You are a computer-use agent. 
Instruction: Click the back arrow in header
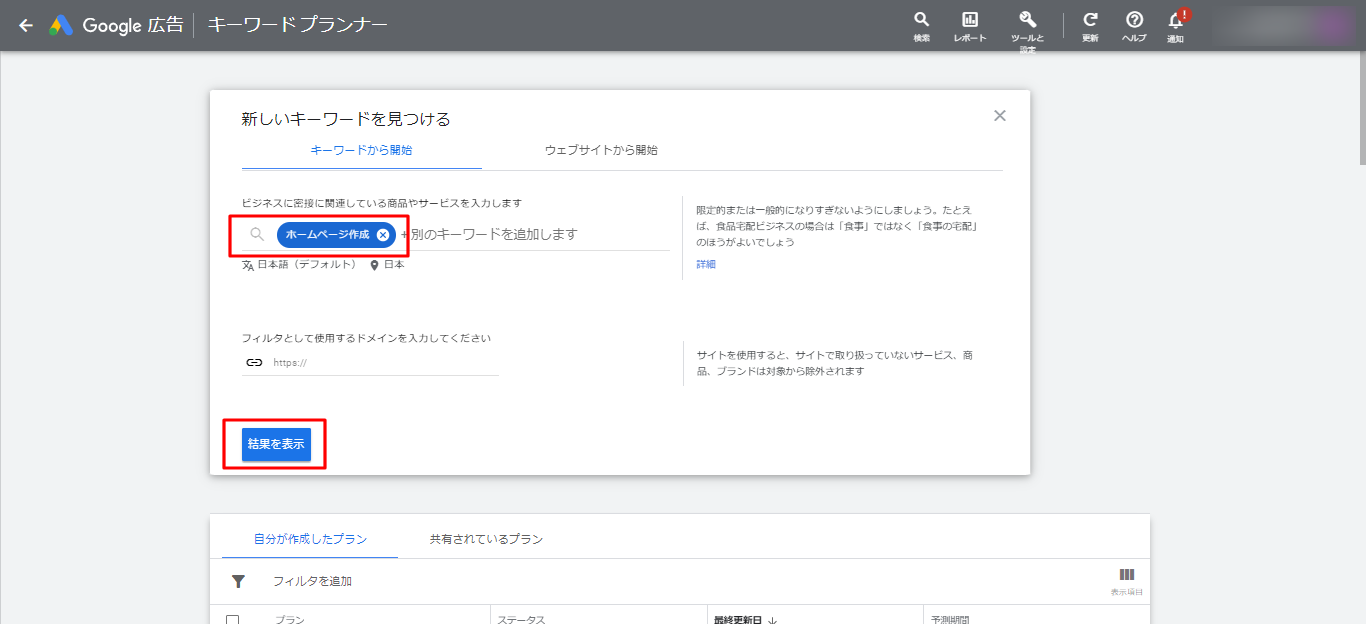pos(26,25)
